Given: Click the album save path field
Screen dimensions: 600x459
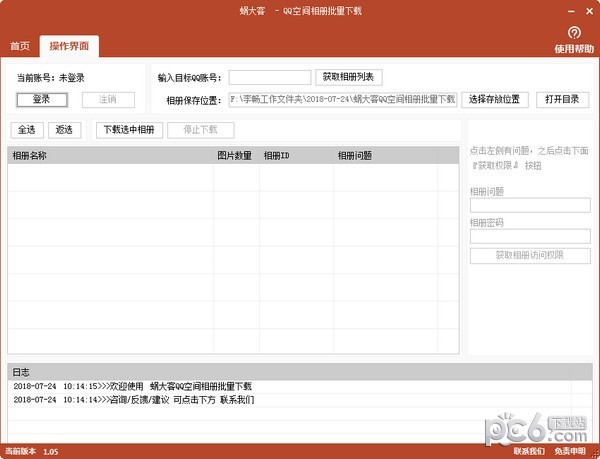Looking at the screenshot, I should (343, 100).
